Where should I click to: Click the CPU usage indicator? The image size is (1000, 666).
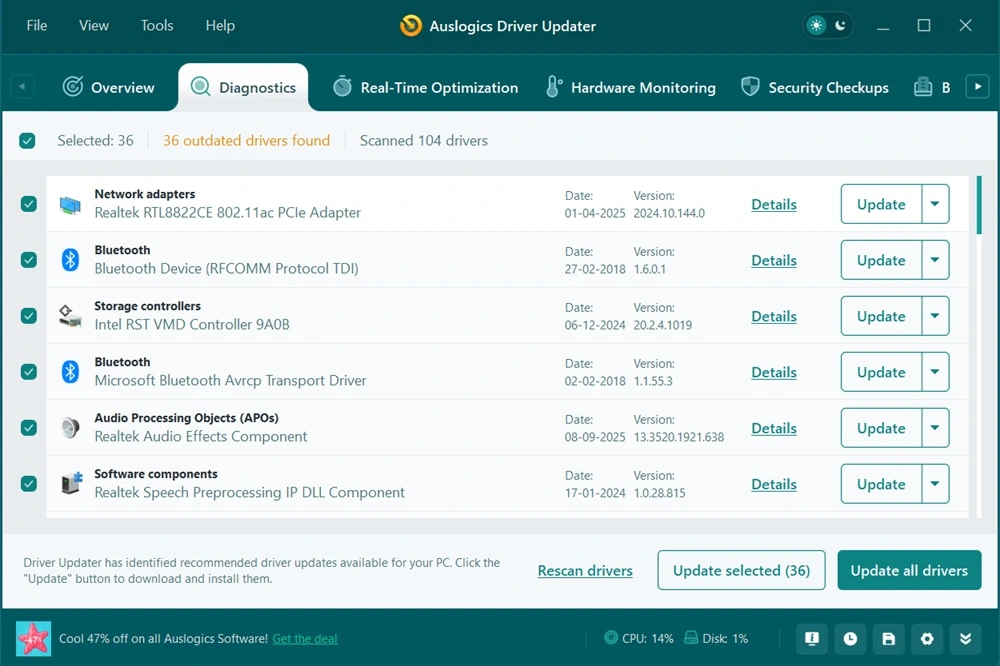[x=638, y=638]
